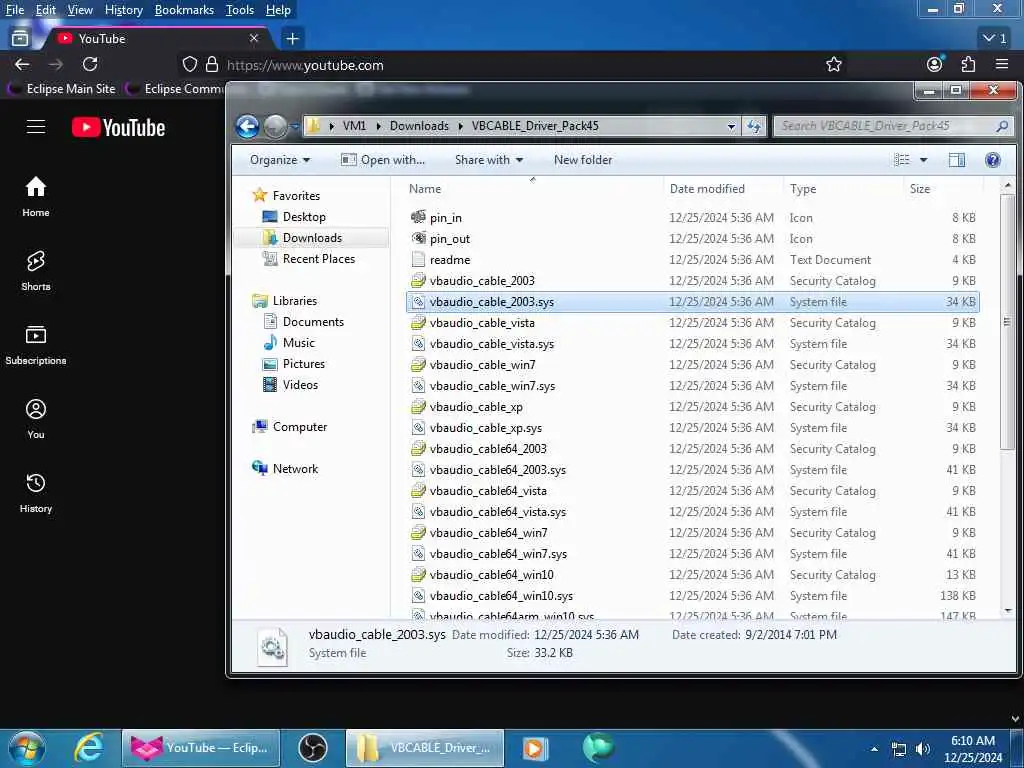Open the File menu
The width and height of the screenshot is (1024, 768).
click(x=14, y=10)
